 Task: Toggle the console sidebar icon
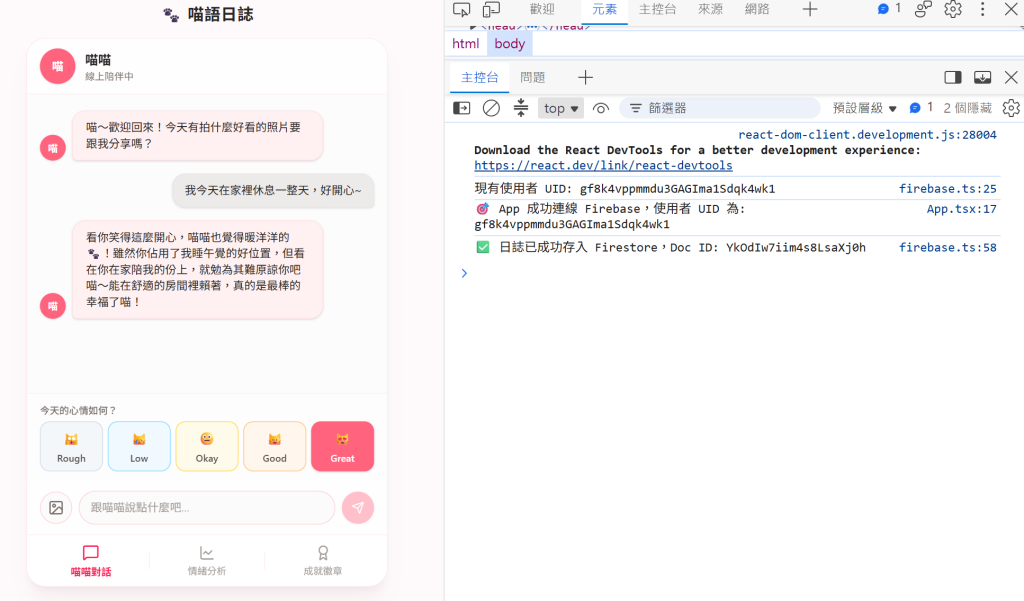[x=462, y=108]
